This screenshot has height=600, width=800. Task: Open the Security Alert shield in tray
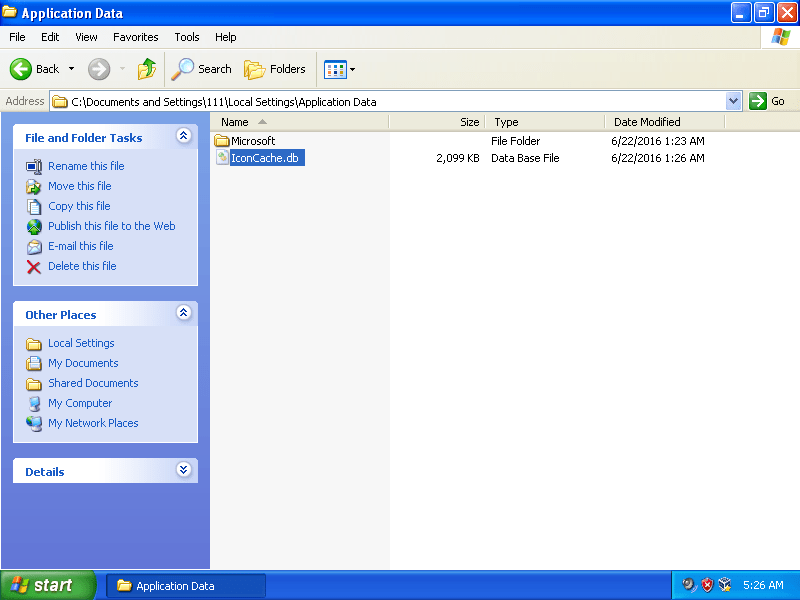click(709, 584)
